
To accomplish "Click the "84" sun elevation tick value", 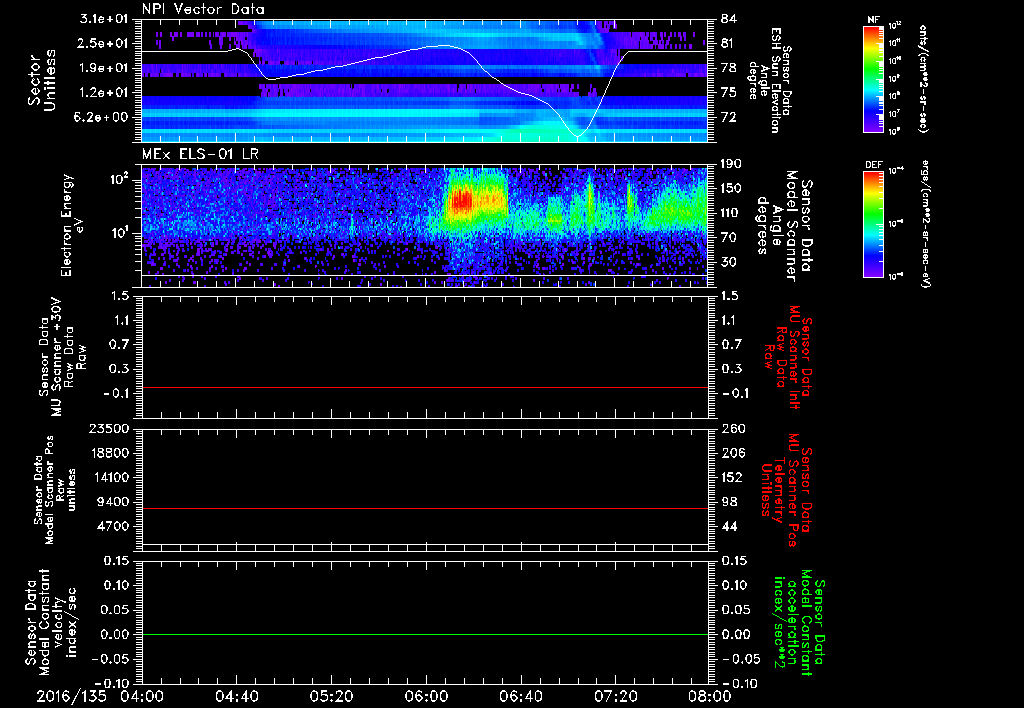I will (729, 19).
